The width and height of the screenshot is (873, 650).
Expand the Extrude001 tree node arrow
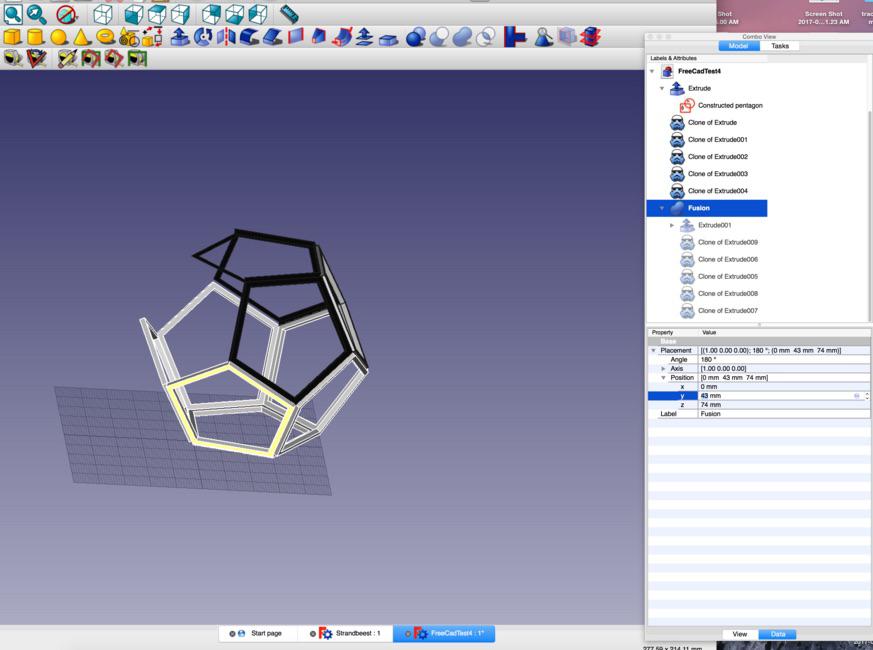tap(672, 226)
